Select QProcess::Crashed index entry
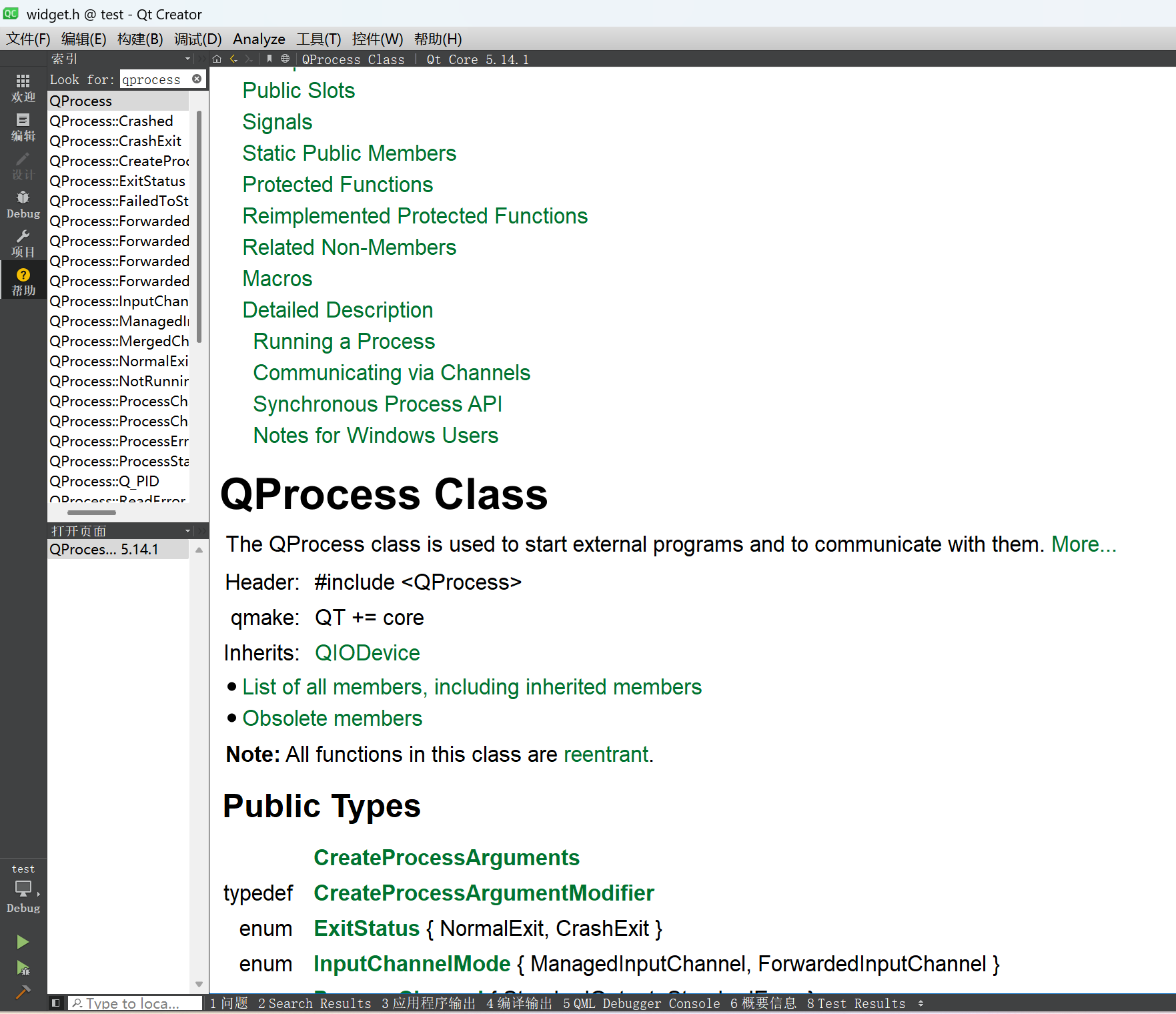The width and height of the screenshot is (1176, 1014). (x=118, y=121)
